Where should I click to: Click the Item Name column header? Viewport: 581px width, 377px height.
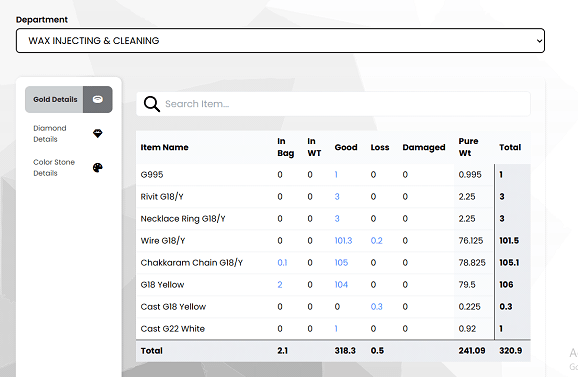164,147
